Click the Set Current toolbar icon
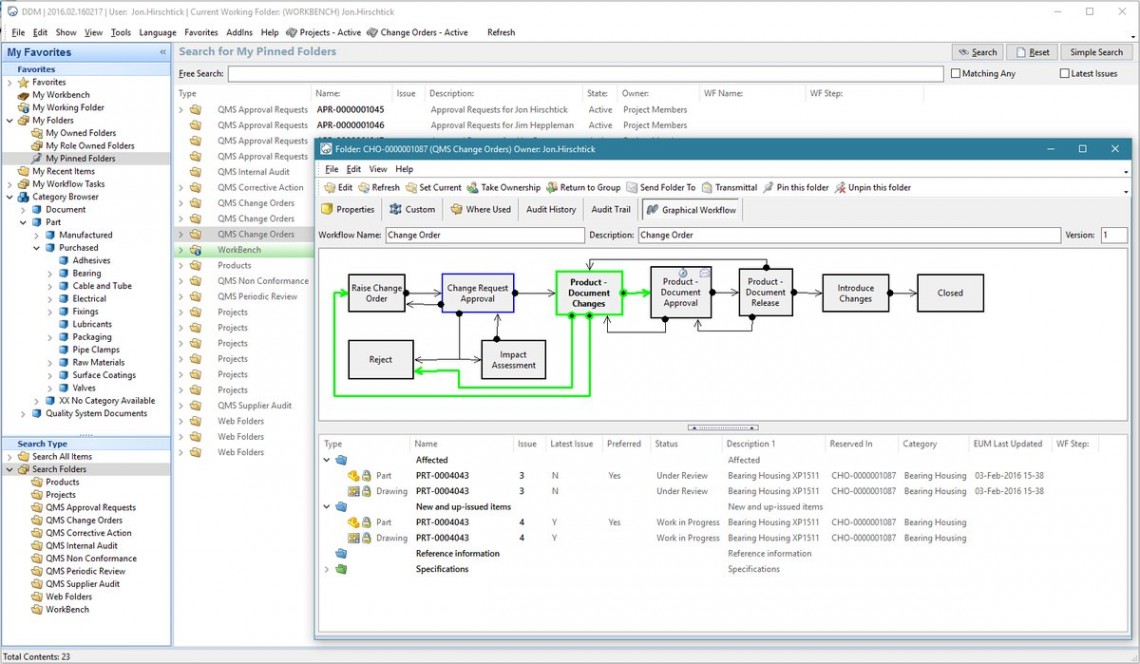Screen dimensions: 1140x664 pyautogui.click(x=410, y=187)
